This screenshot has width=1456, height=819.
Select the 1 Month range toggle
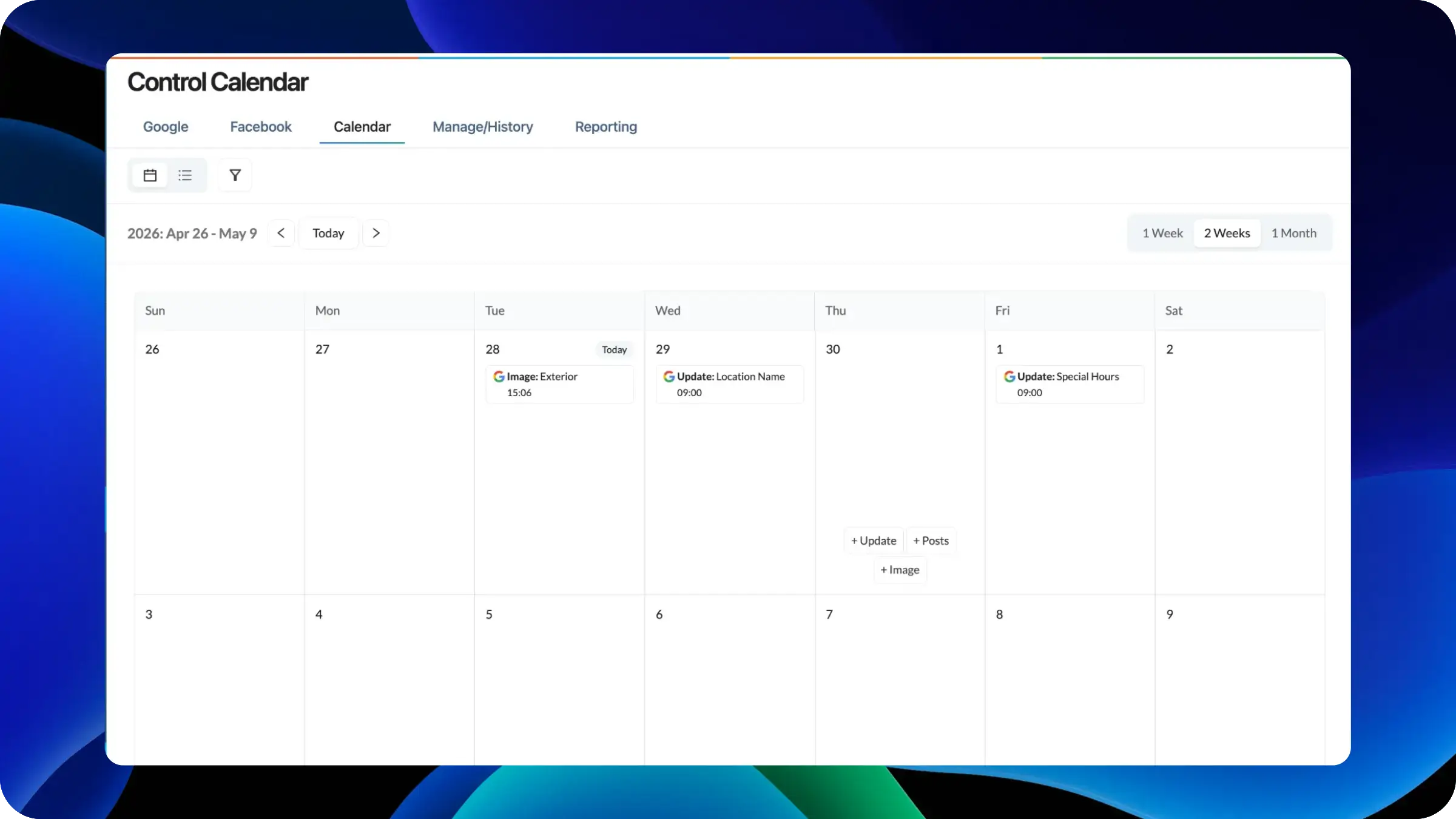(x=1293, y=233)
